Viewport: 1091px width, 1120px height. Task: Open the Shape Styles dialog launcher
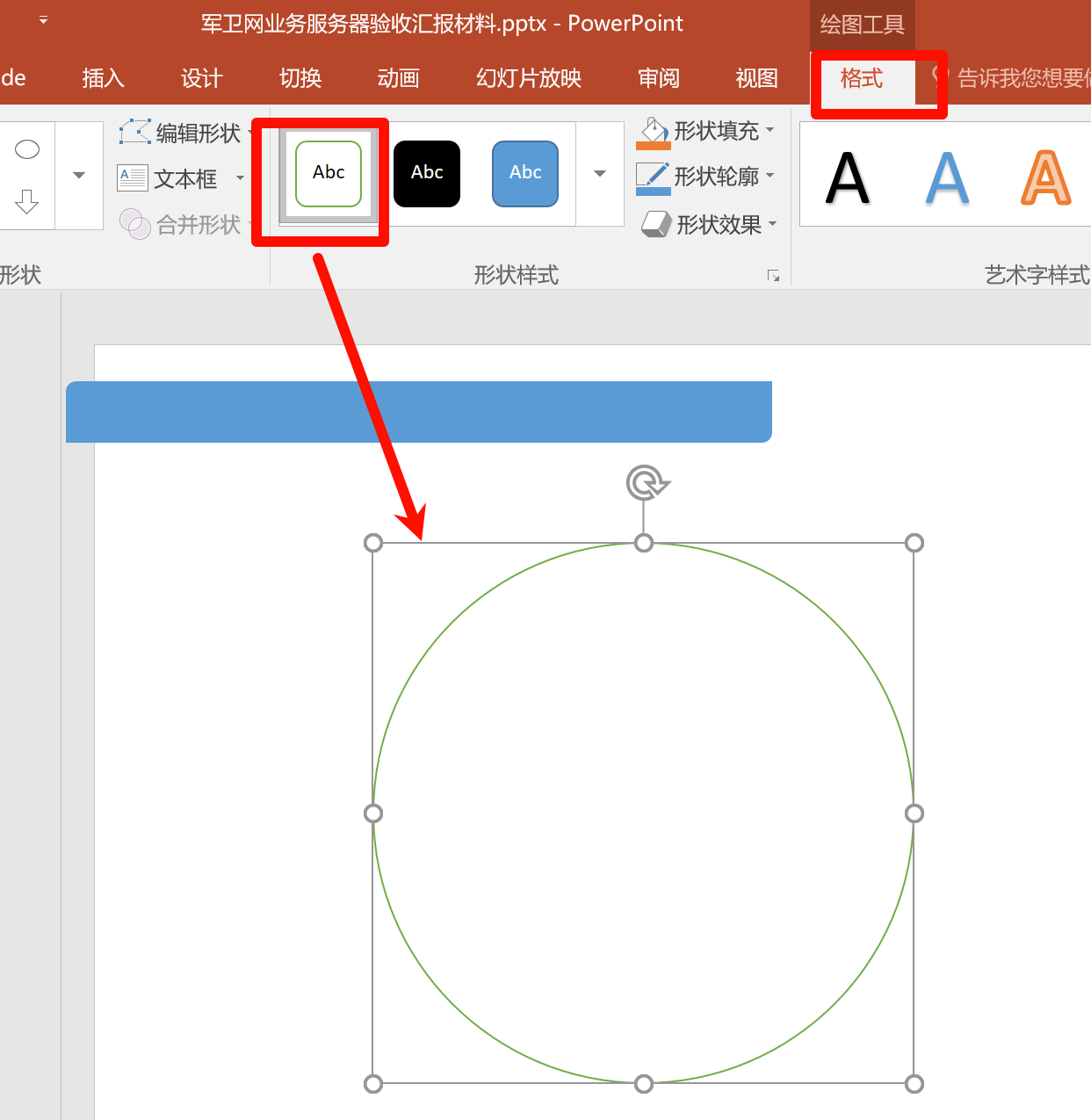coord(773,276)
